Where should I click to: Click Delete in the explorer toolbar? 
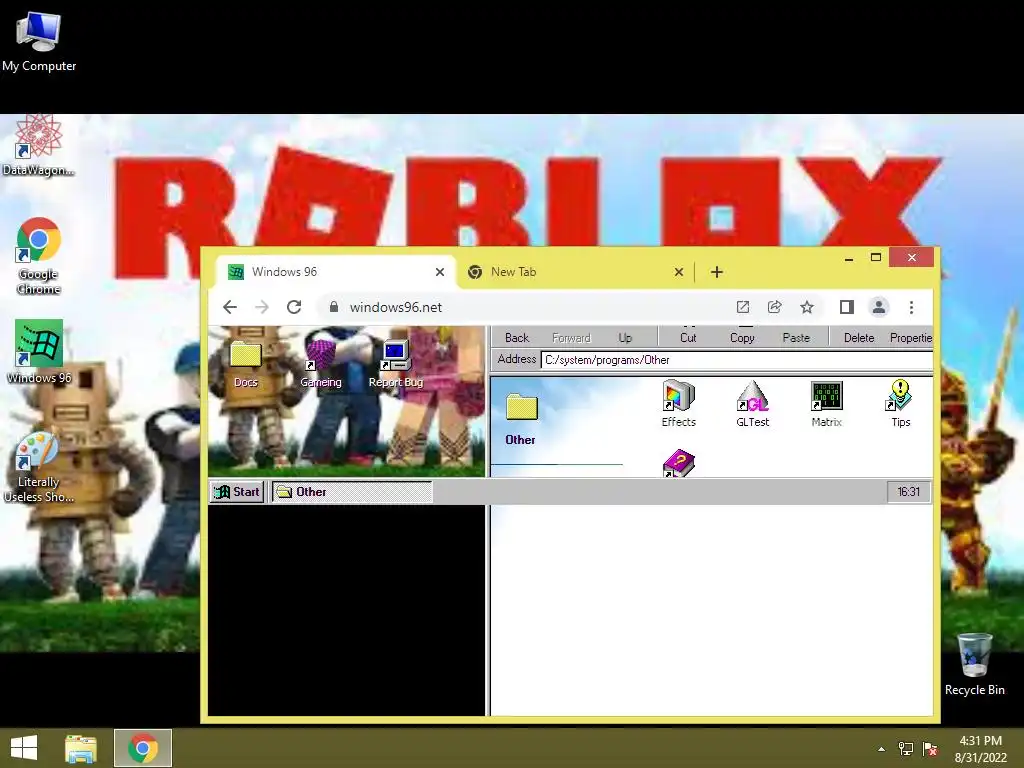click(859, 337)
